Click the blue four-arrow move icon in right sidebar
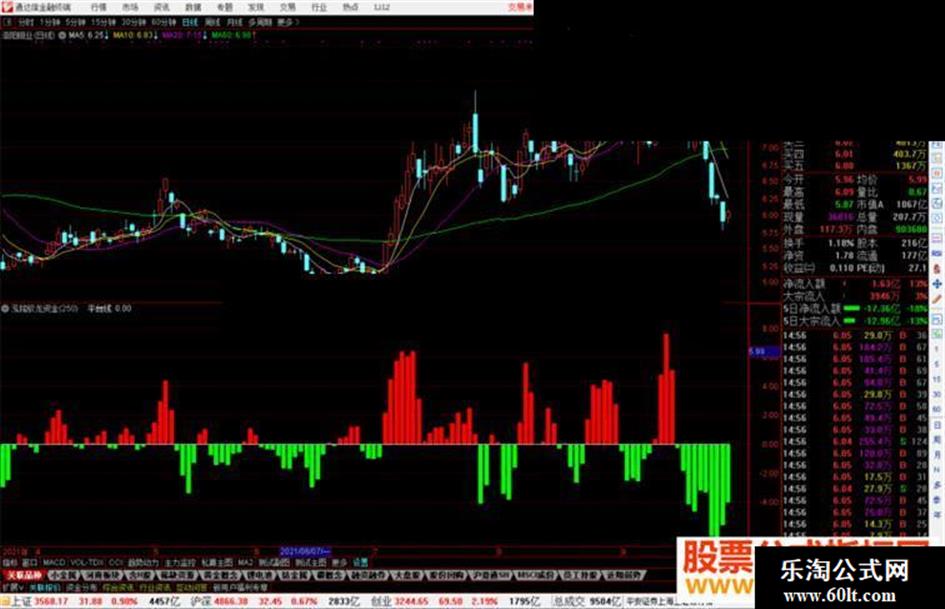945x609 pixels. pyautogui.click(x=937, y=283)
